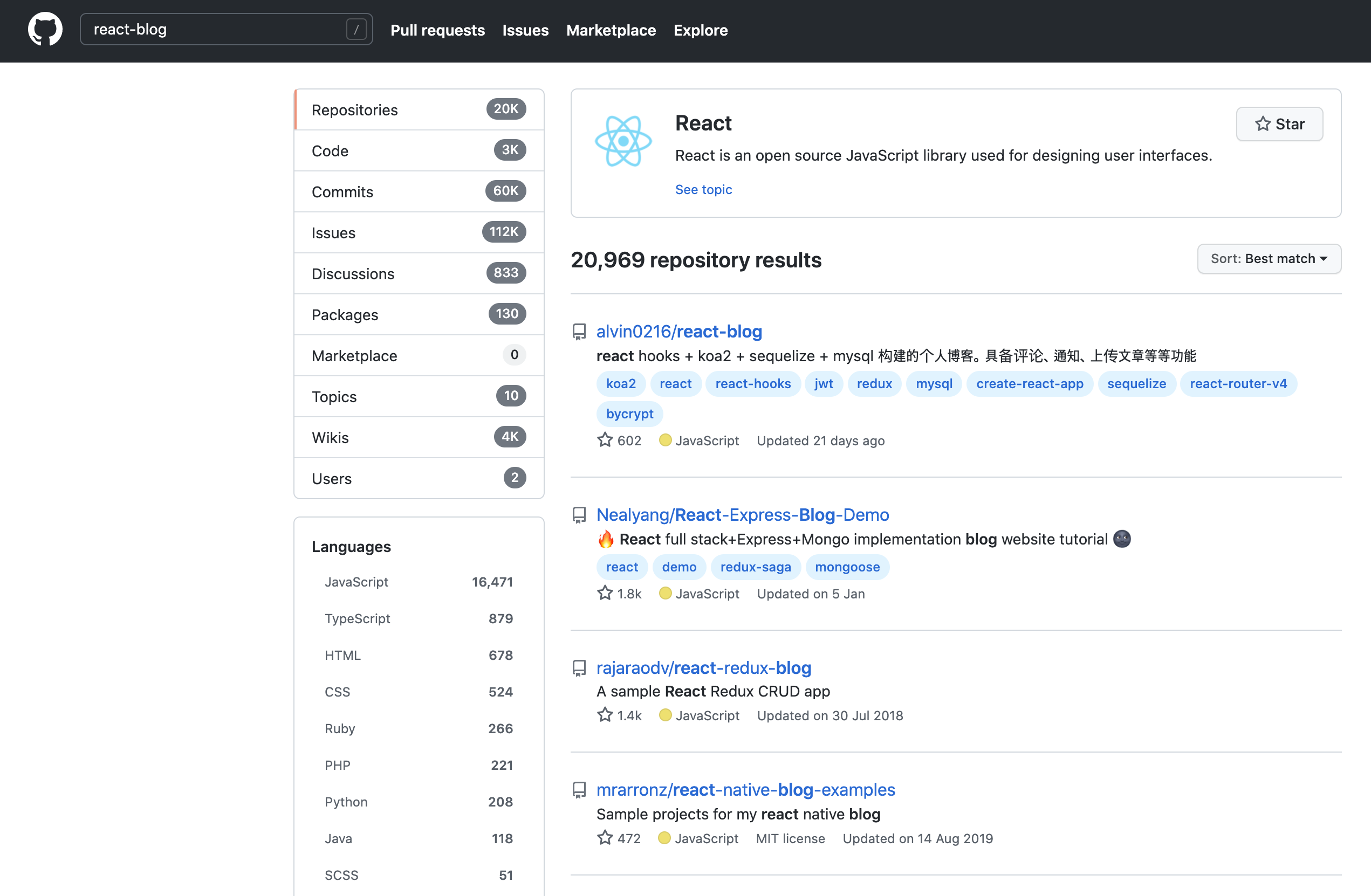This screenshot has width=1371, height=896.
Task: Filter languages by JavaScript
Action: tap(419, 582)
